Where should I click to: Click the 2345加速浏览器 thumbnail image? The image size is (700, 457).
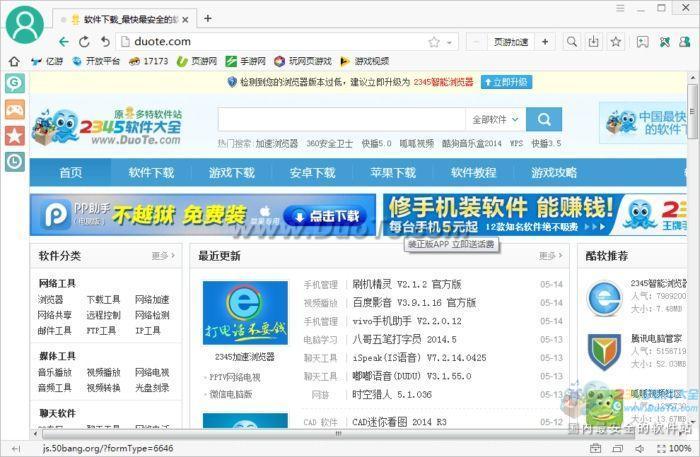coord(245,313)
